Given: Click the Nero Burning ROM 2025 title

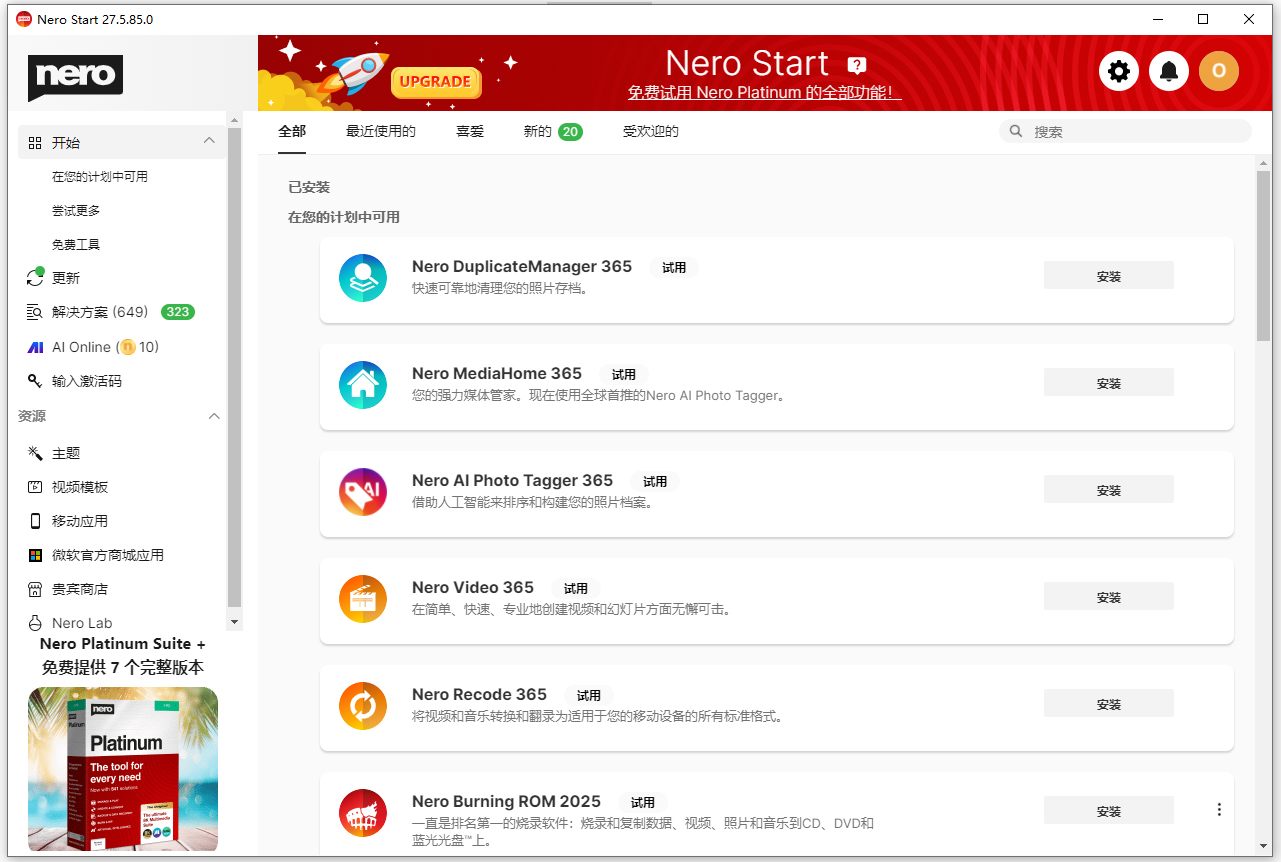Looking at the screenshot, I should [506, 801].
